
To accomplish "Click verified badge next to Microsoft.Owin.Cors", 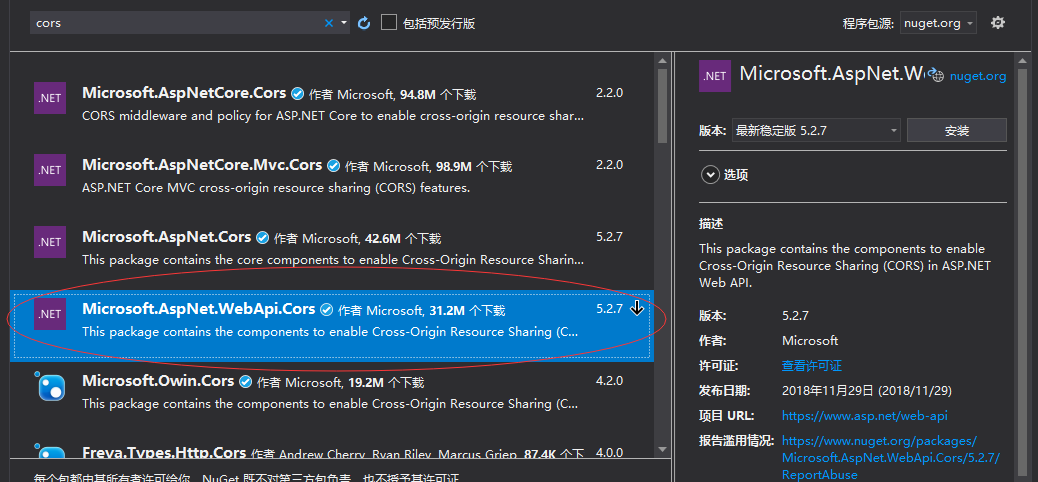I will tap(246, 381).
